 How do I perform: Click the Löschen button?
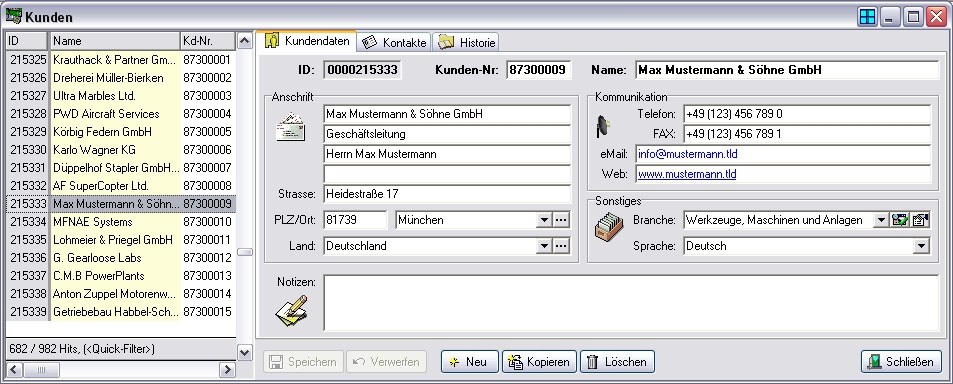618,362
